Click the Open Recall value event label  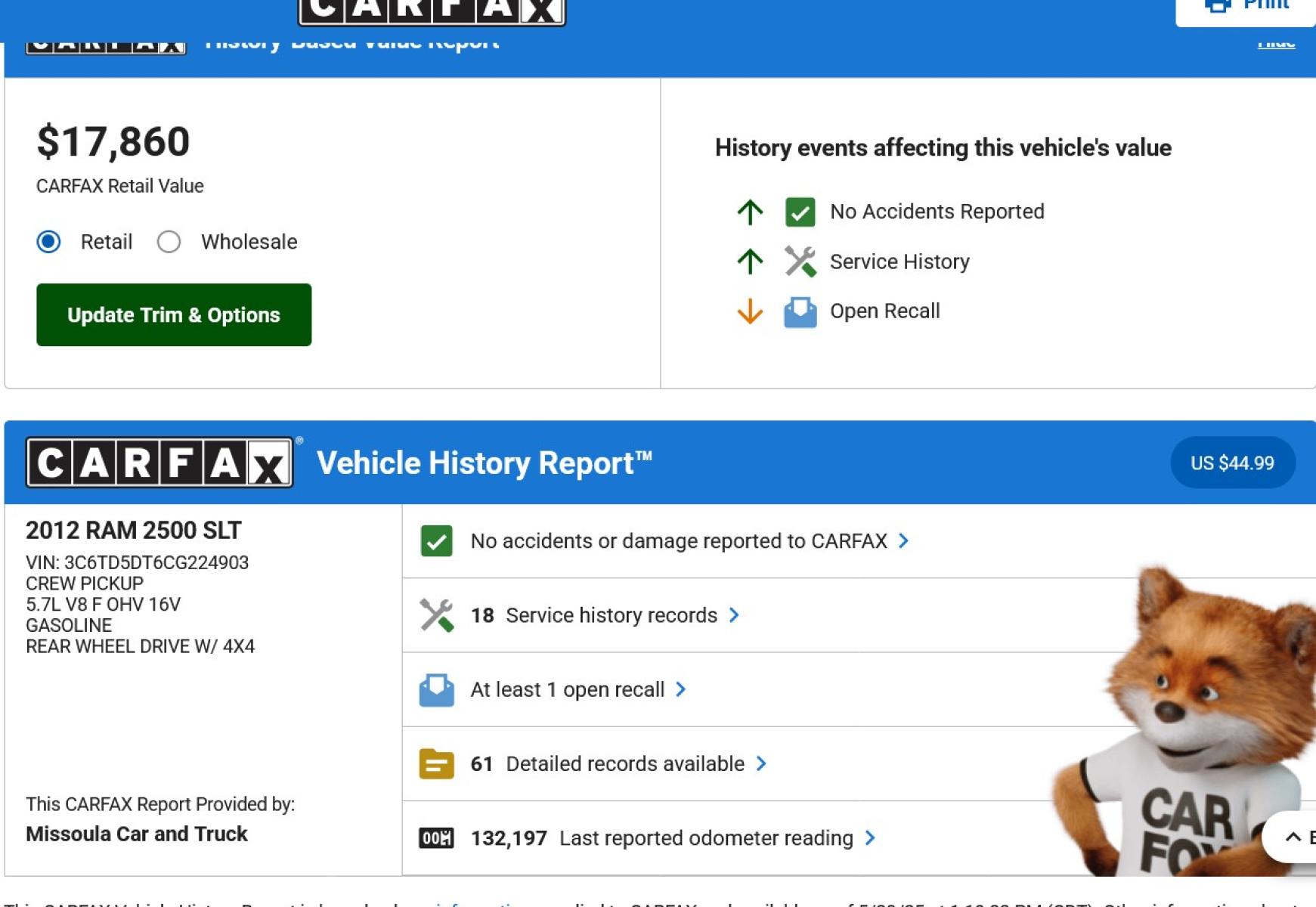885,311
